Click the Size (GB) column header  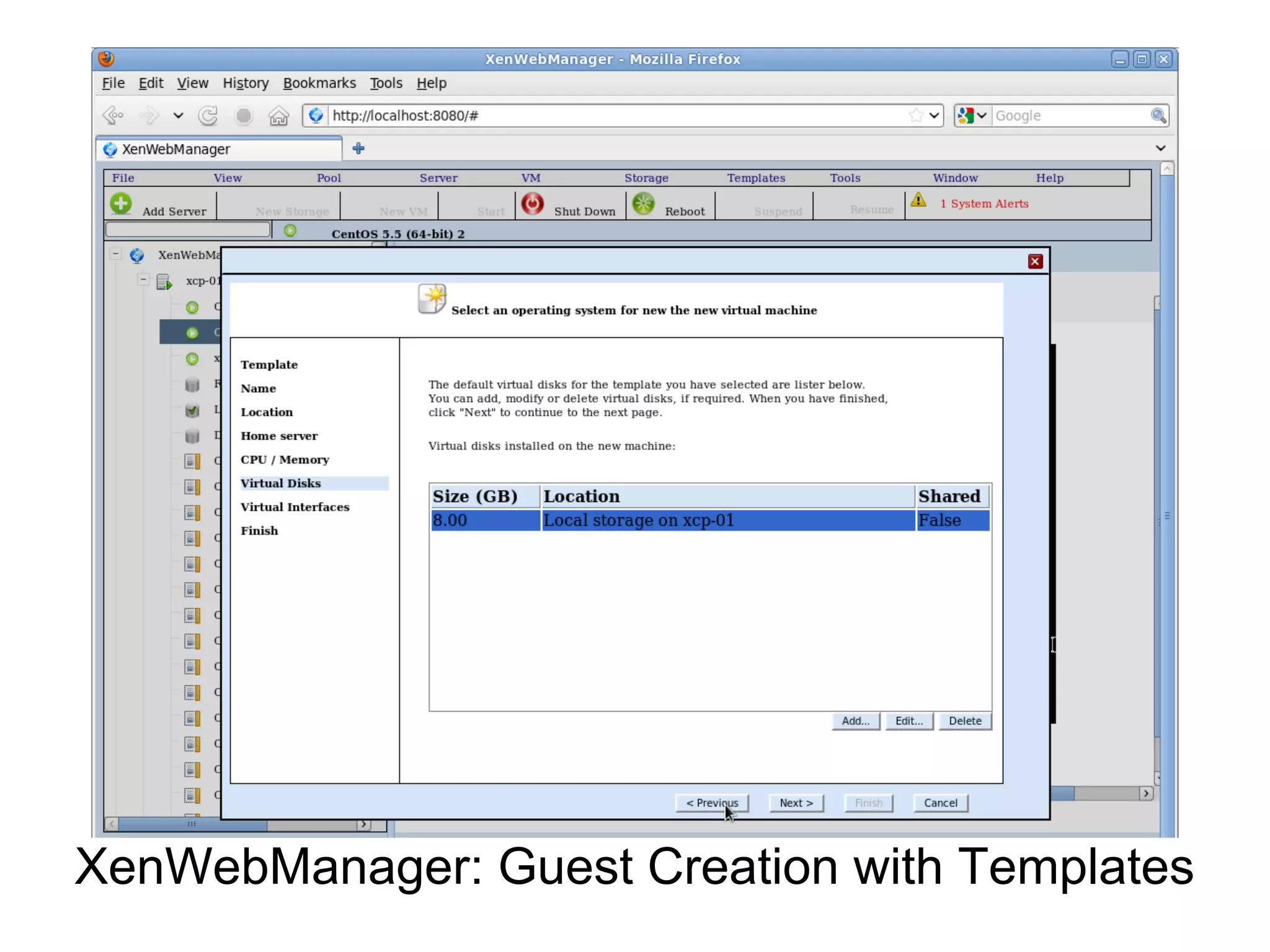coord(486,496)
